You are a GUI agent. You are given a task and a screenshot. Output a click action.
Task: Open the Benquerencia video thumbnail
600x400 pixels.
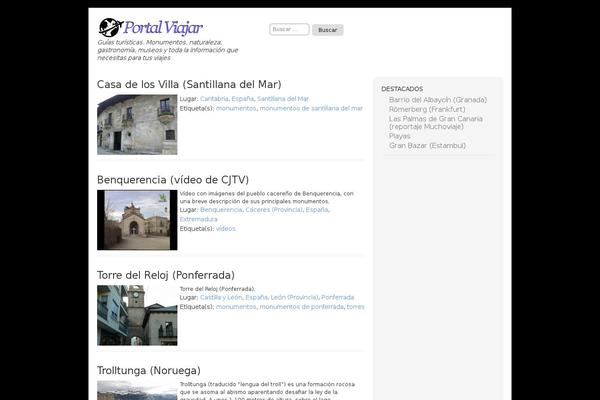point(137,220)
